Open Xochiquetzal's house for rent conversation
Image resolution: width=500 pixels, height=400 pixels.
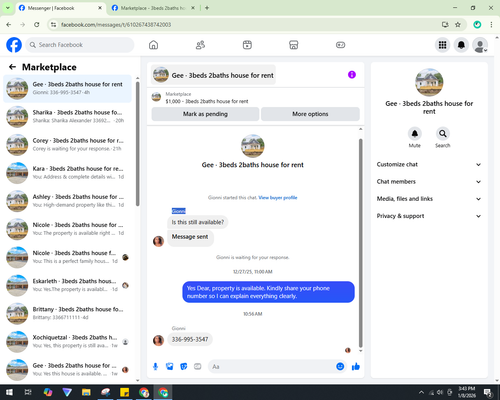[67, 341]
